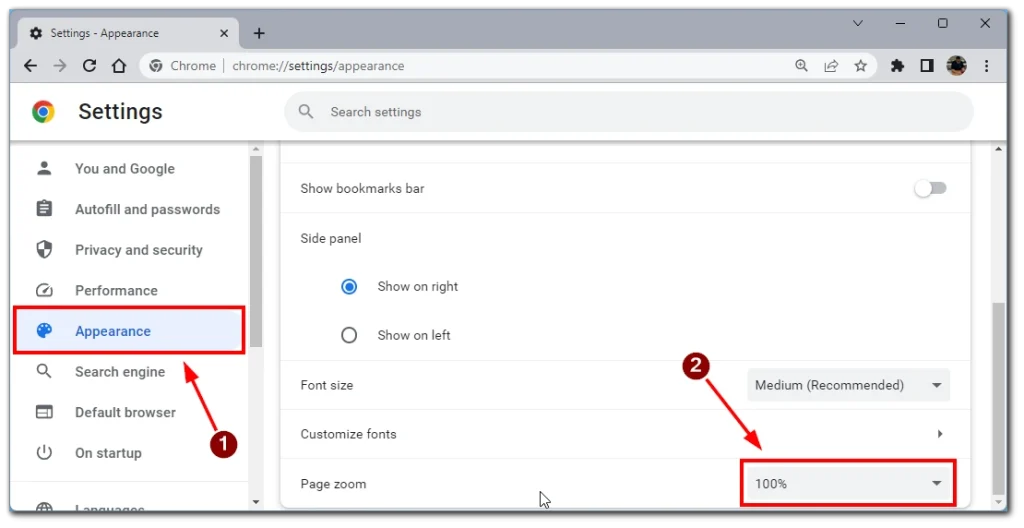Toggle Show bookmarks bar switch
This screenshot has width=1024, height=528.
pos(931,188)
